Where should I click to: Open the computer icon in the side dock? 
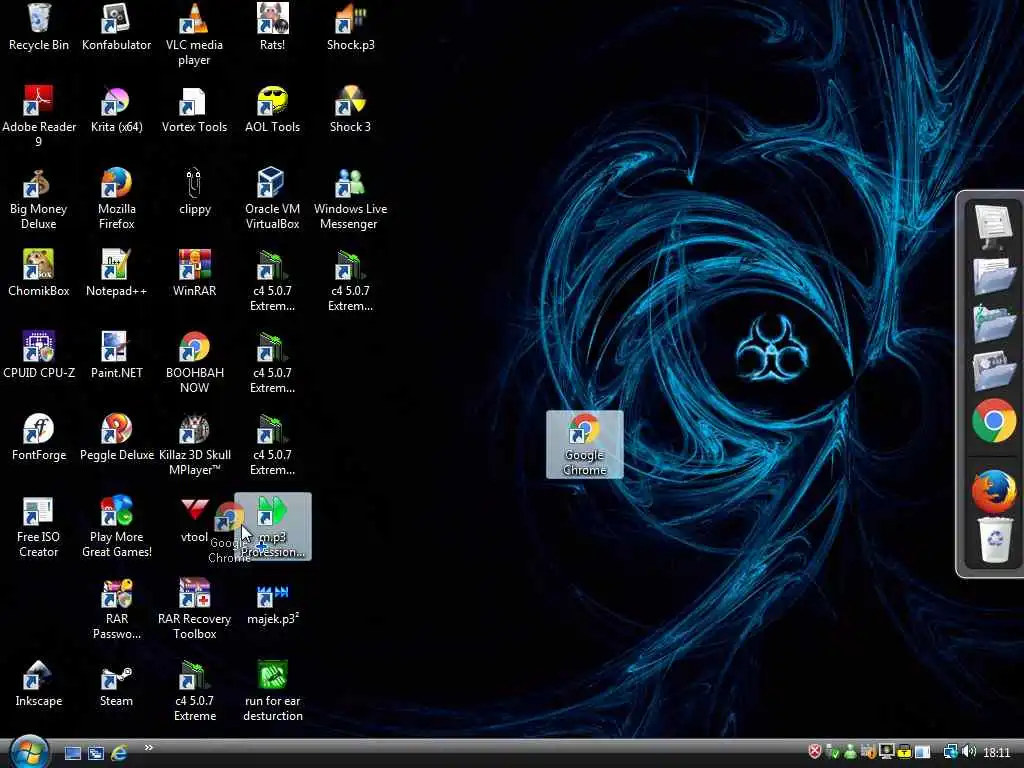point(993,225)
